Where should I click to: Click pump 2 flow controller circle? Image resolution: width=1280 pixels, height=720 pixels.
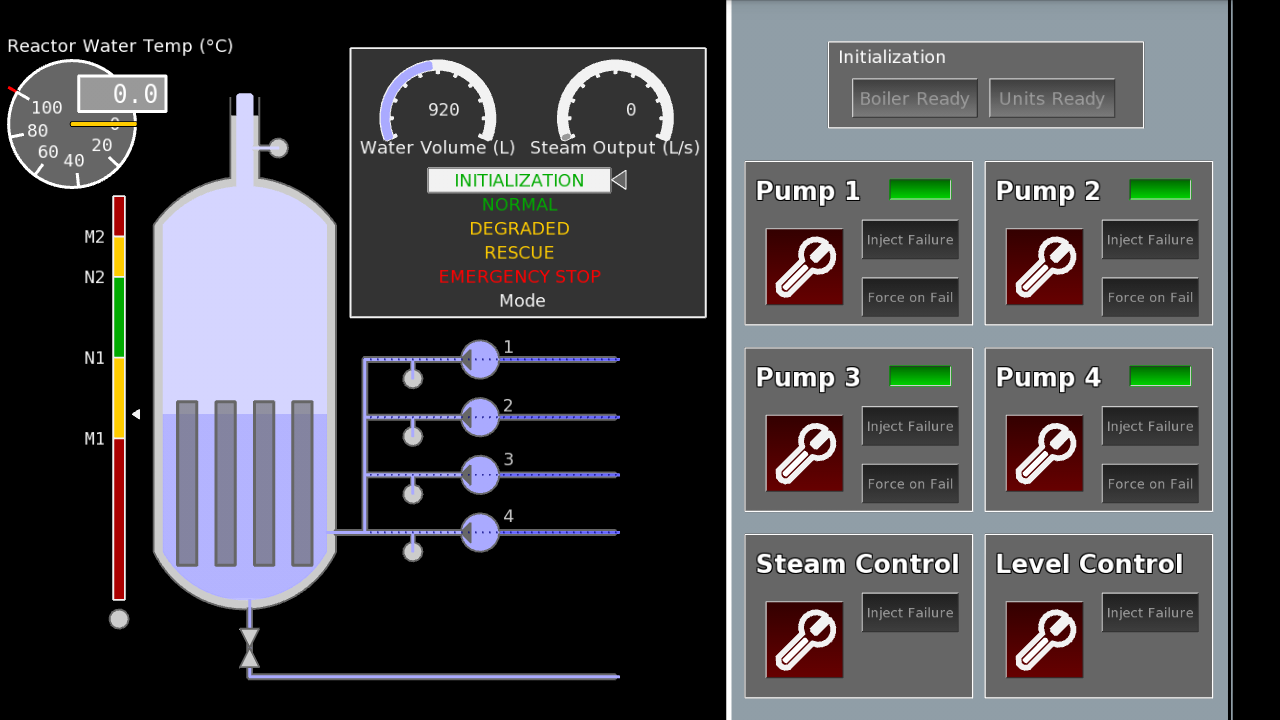coord(413,436)
